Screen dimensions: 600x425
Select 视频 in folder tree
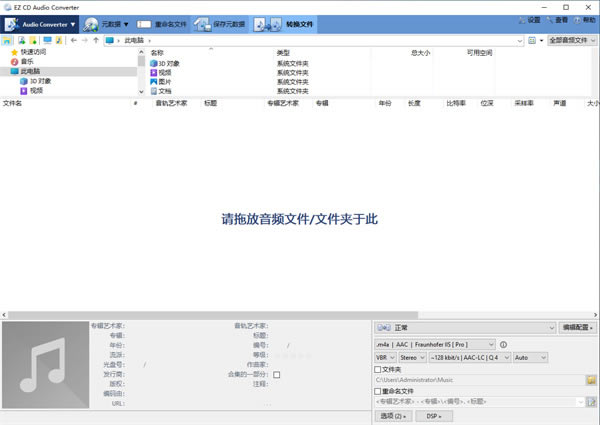pos(36,91)
